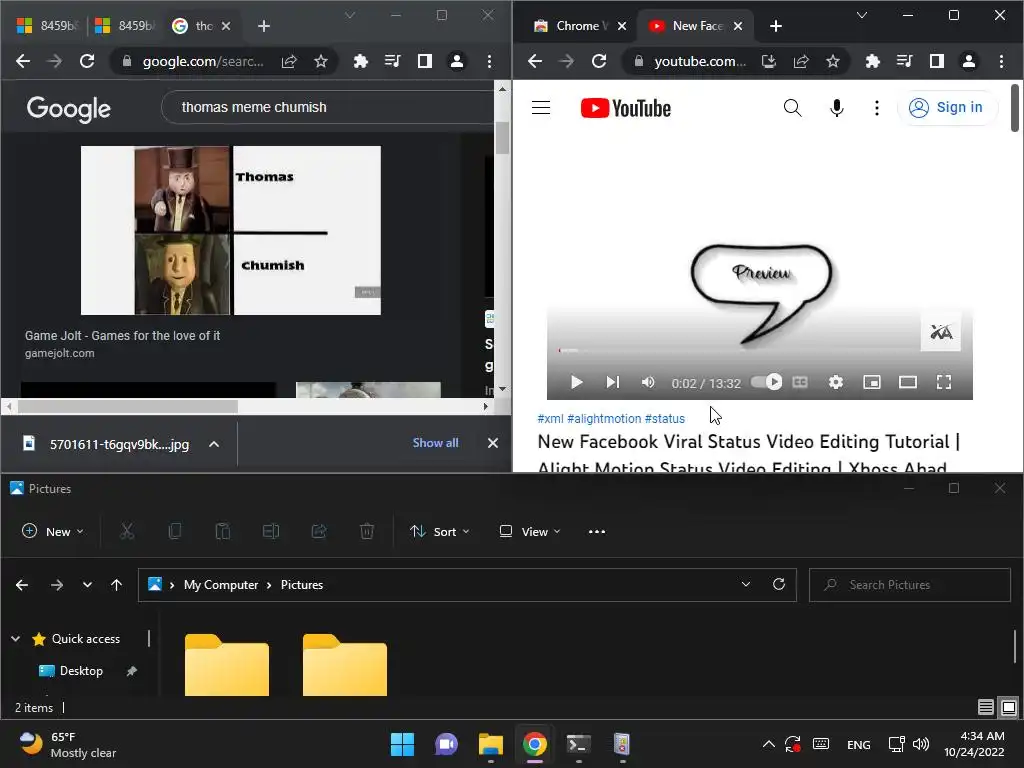Open the New dropdown in Pictures explorer
This screenshot has width=1024, height=768.
click(52, 532)
